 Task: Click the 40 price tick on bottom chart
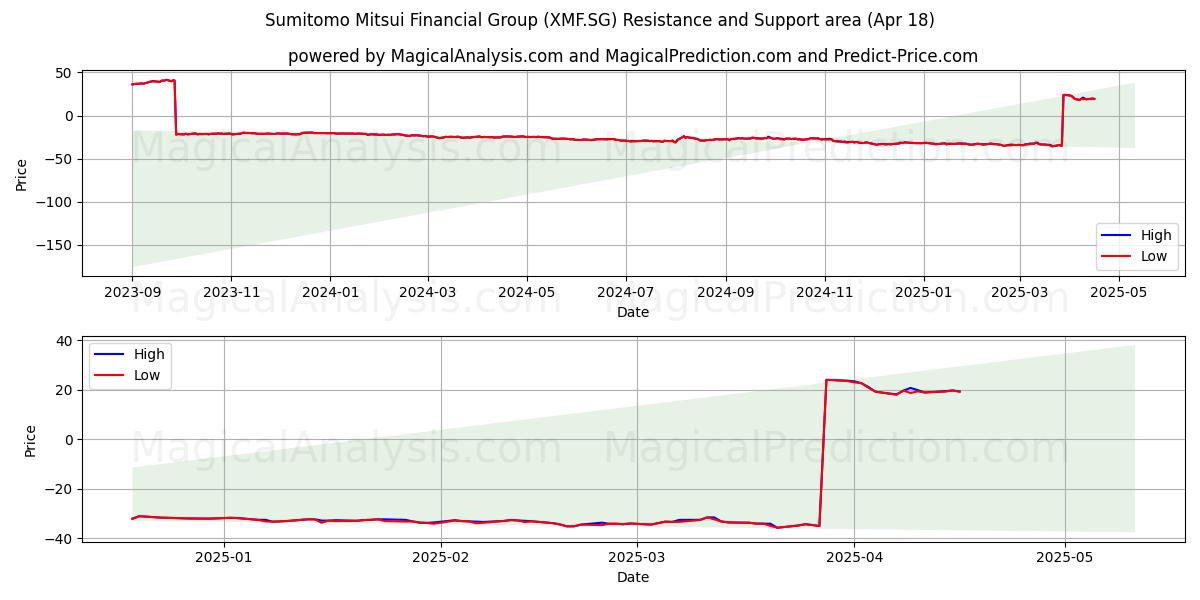pyautogui.click(x=64, y=341)
